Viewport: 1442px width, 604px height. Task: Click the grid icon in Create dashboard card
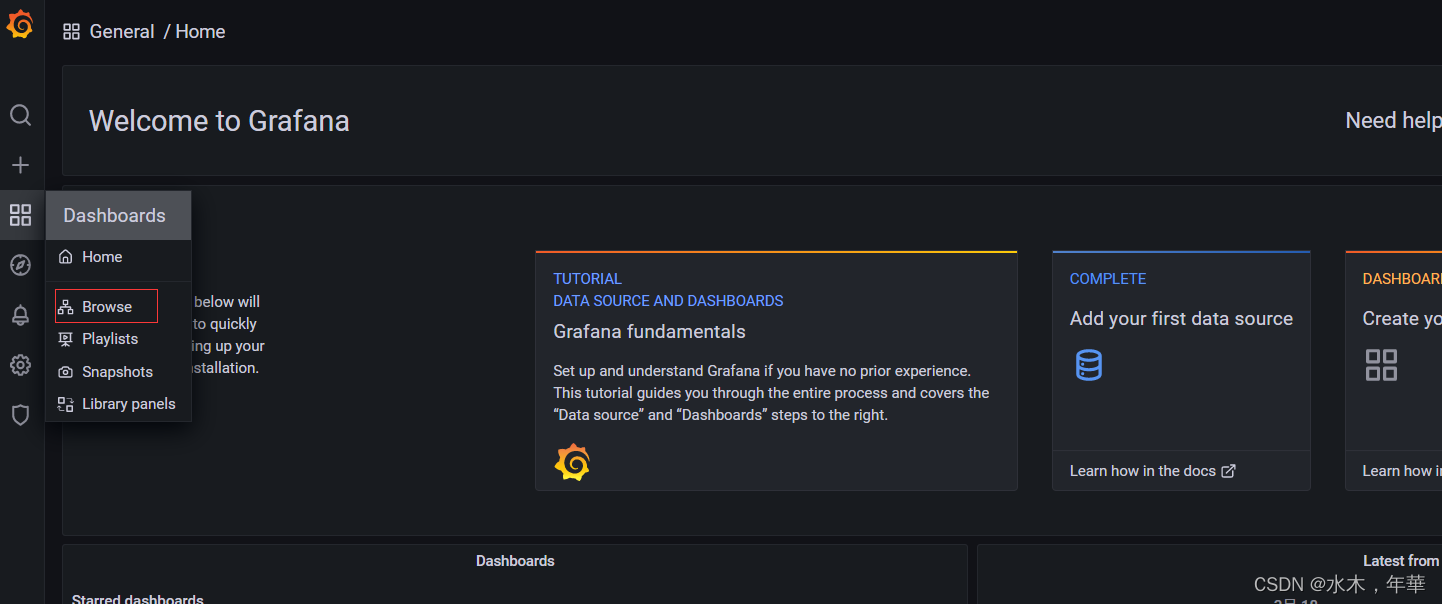[1381, 365]
